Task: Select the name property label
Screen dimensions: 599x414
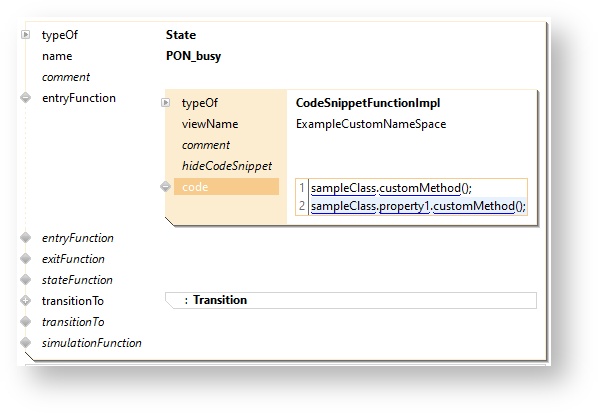Action: (x=57, y=56)
